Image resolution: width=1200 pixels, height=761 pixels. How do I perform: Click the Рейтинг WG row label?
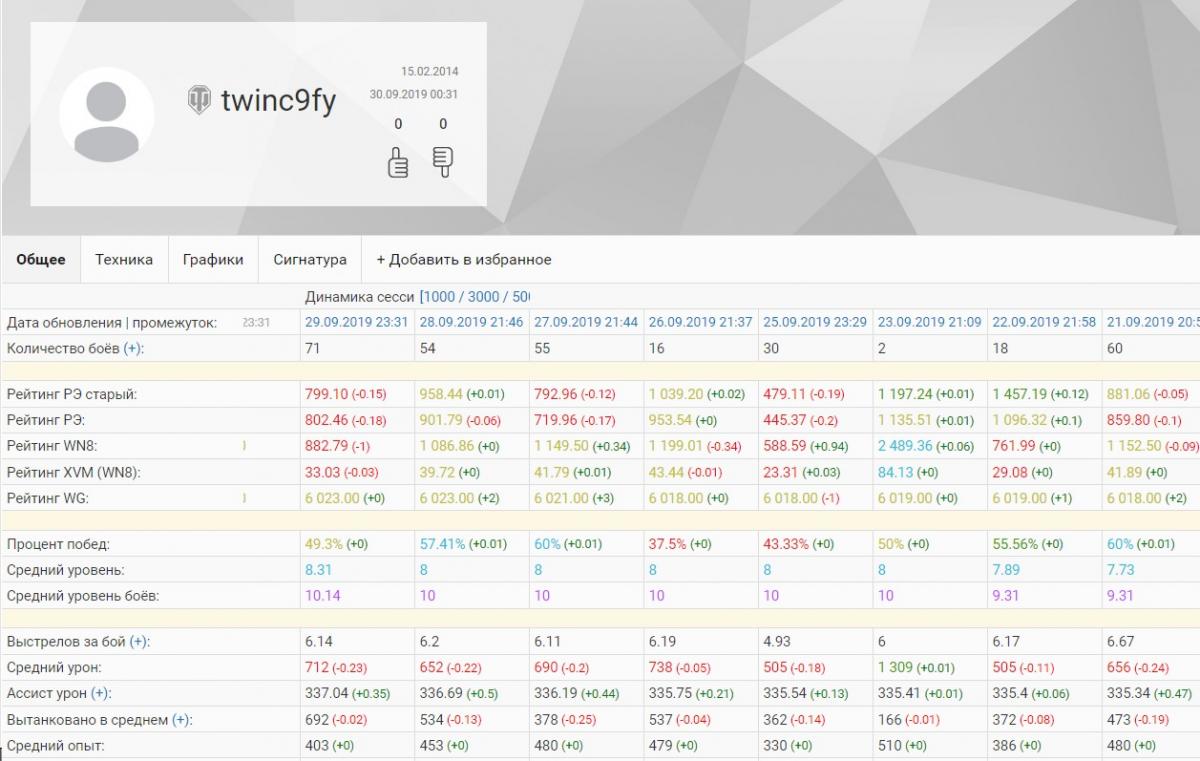tap(48, 498)
